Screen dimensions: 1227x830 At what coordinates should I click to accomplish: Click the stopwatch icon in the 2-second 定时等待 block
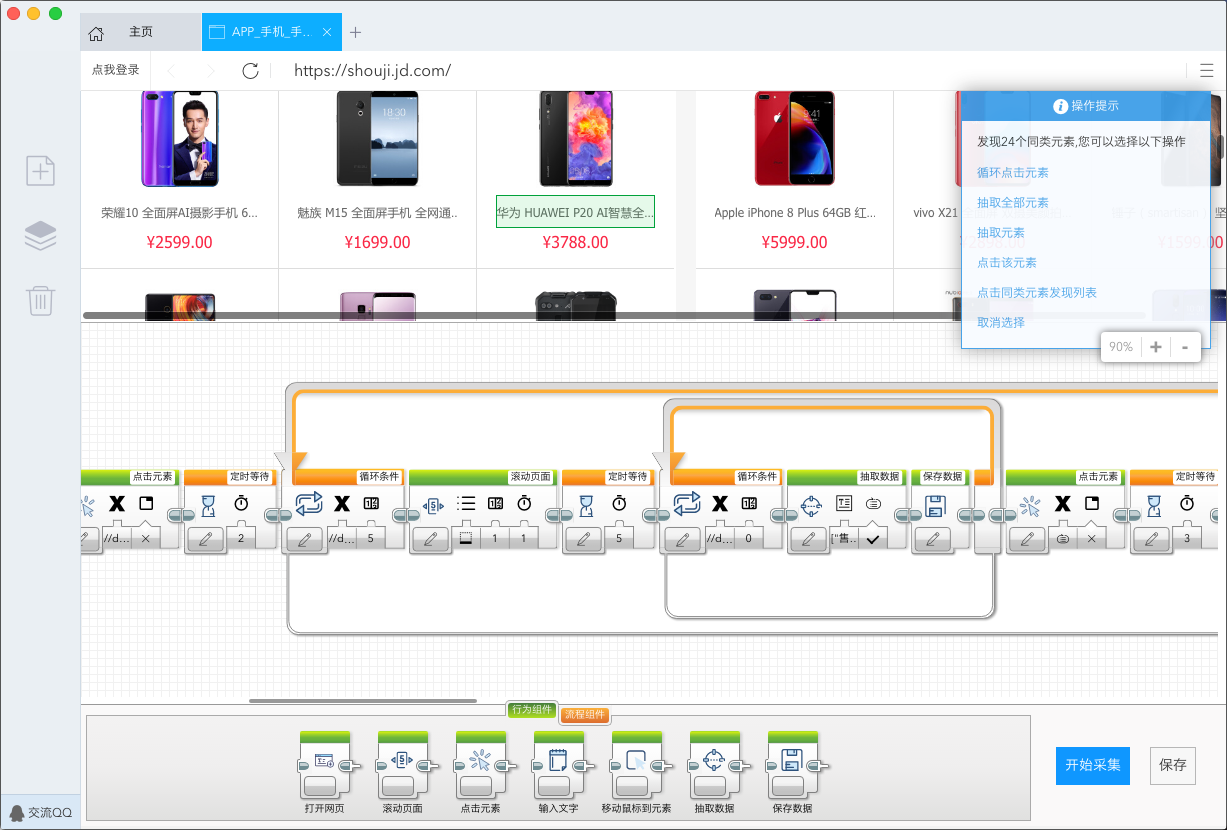pos(241,504)
